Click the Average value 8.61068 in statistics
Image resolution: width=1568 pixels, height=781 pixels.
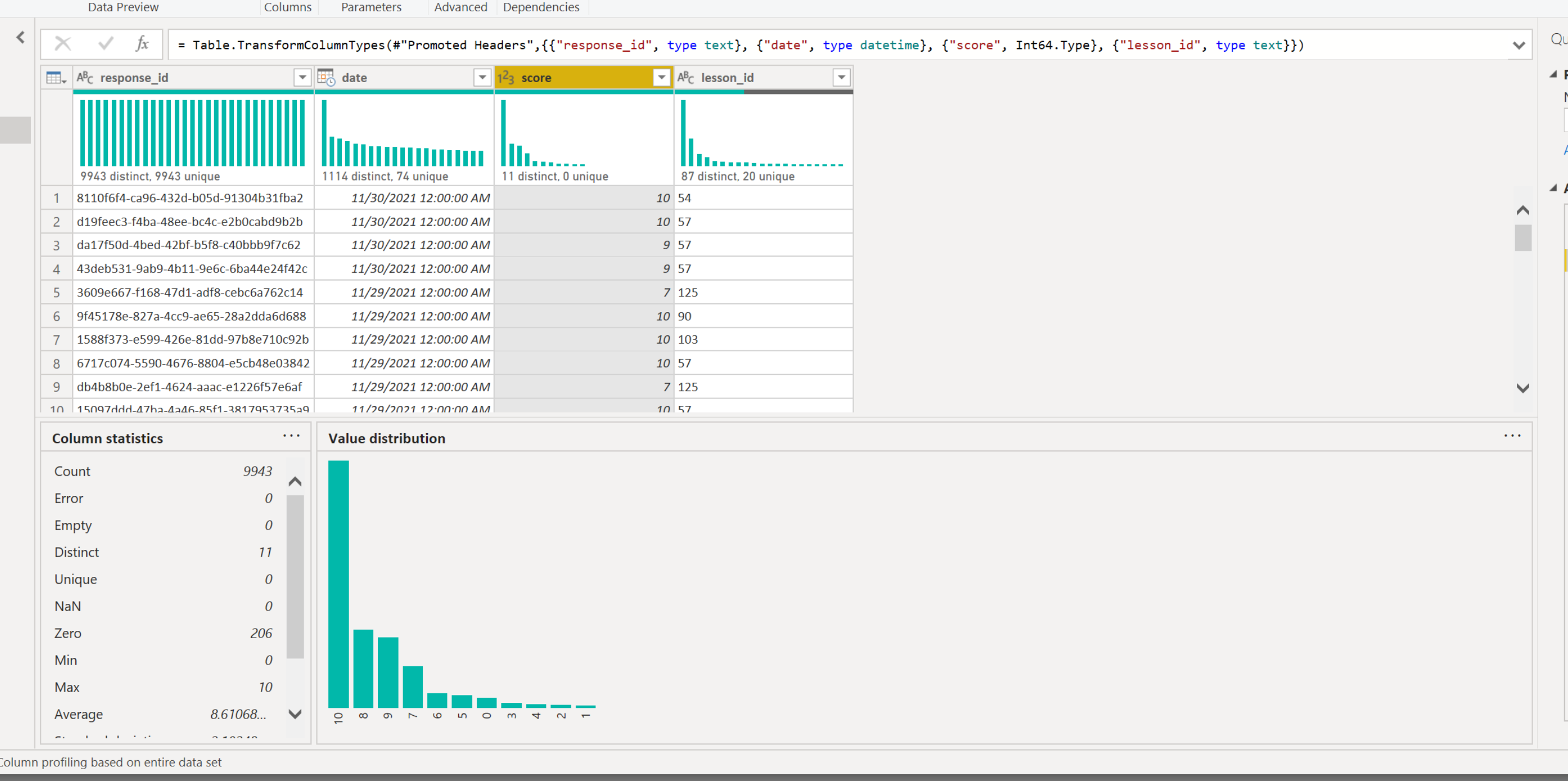[x=238, y=714]
